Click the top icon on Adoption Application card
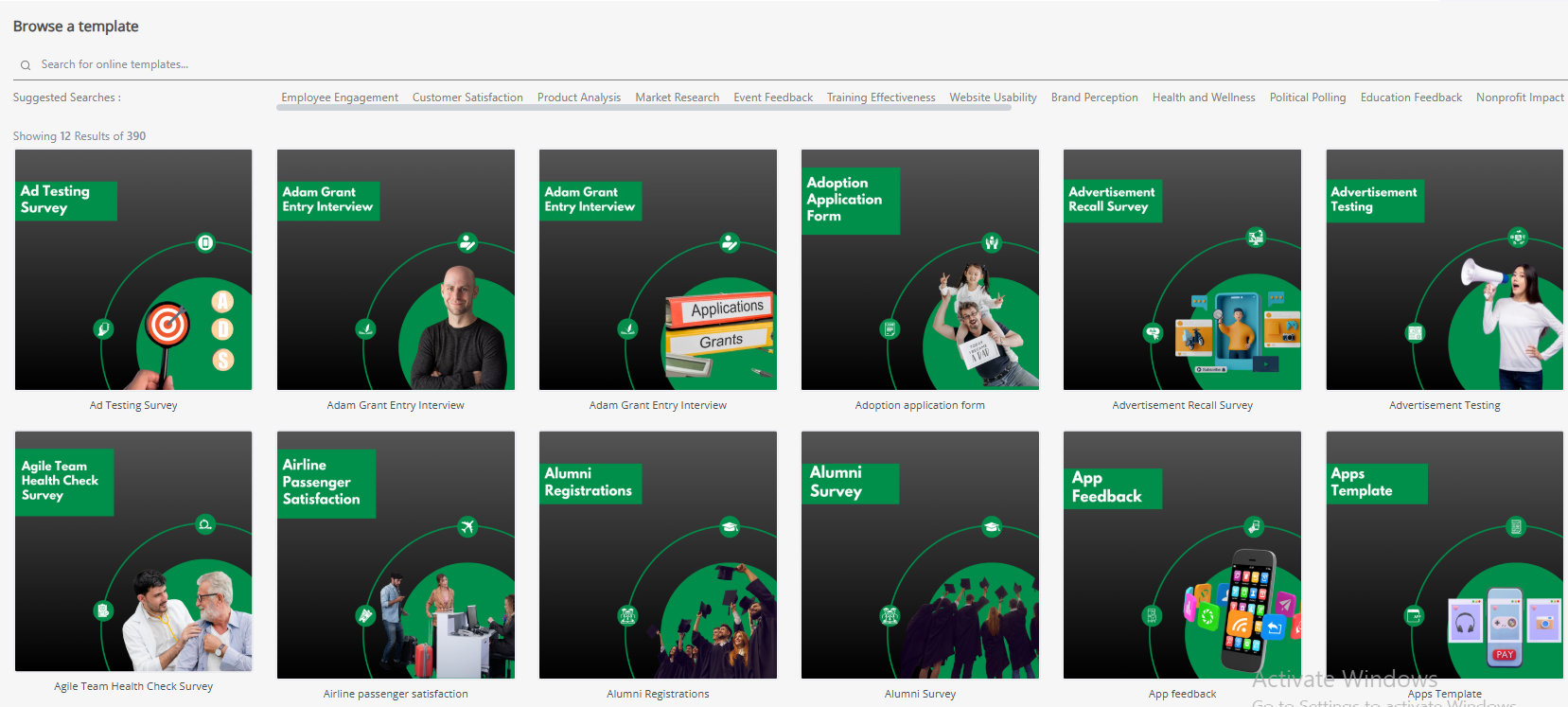This screenshot has width=1568, height=707. pyautogui.click(x=992, y=242)
